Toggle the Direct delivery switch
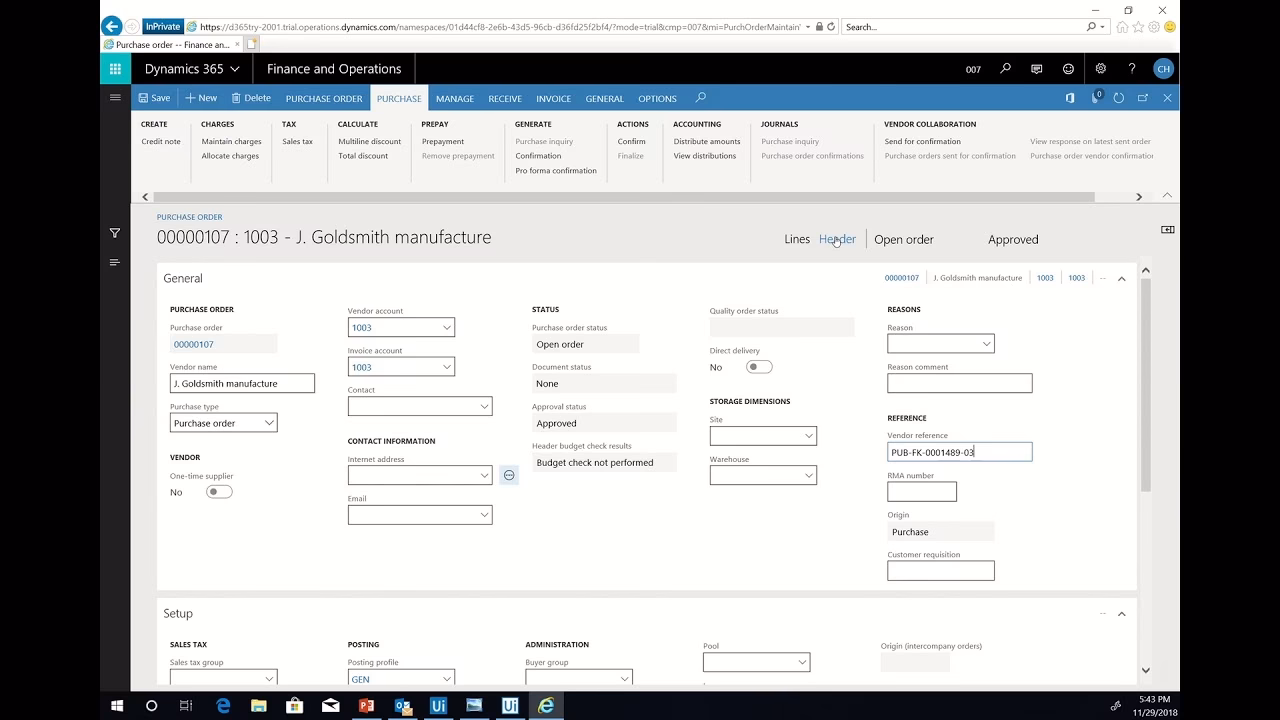 click(758, 367)
